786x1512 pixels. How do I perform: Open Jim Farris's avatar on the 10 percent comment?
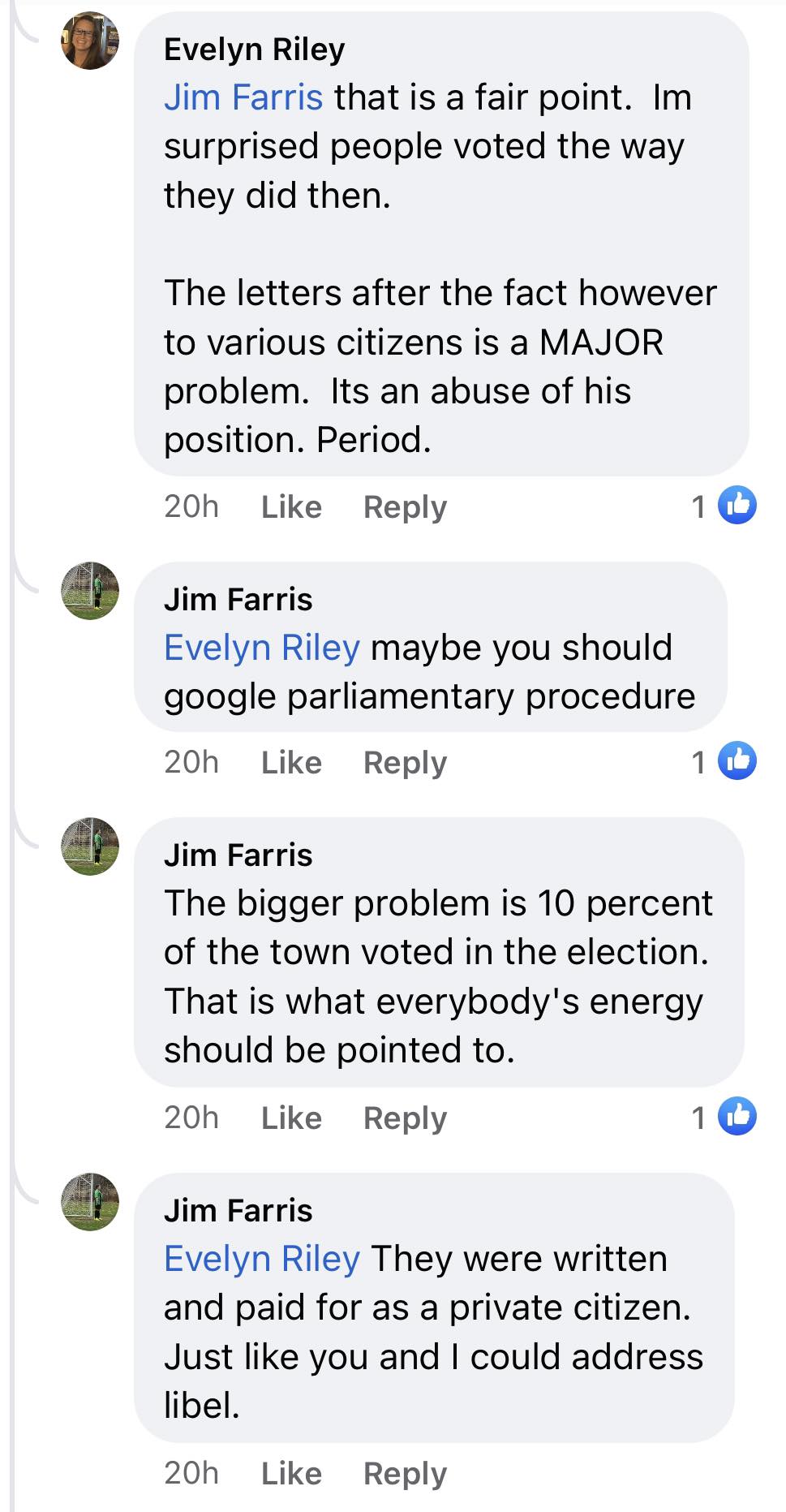tap(90, 846)
